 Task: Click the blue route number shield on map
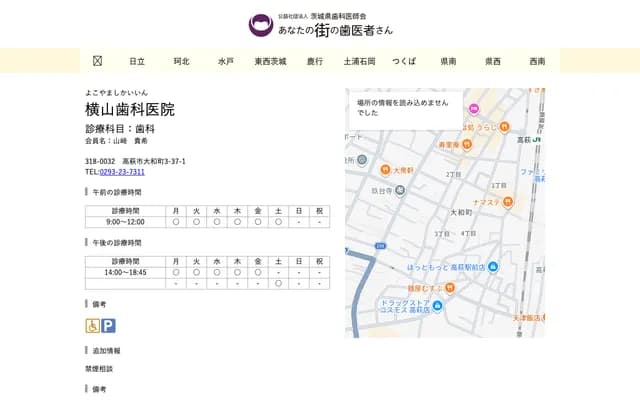tap(380, 246)
